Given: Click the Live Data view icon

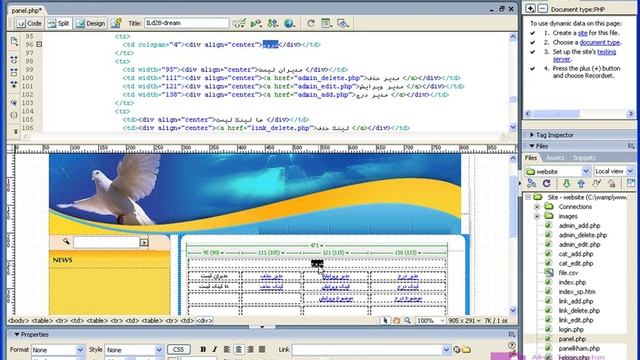Looking at the screenshot, I should click(x=116, y=23).
